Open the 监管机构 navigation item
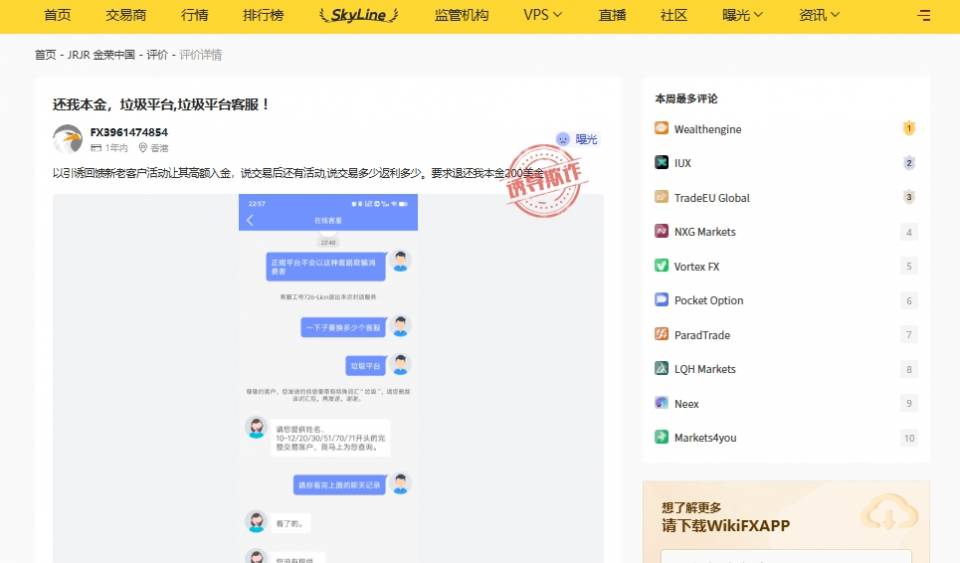 point(462,15)
